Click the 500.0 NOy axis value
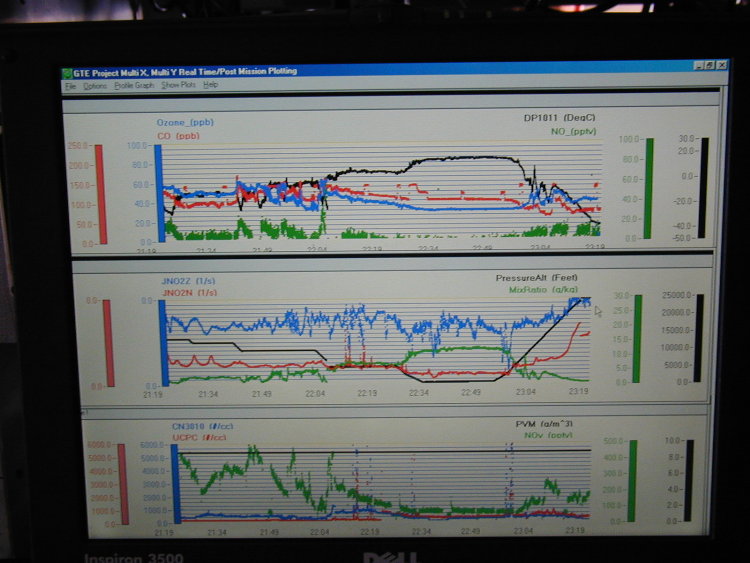The width and height of the screenshot is (750, 563). pos(614,441)
